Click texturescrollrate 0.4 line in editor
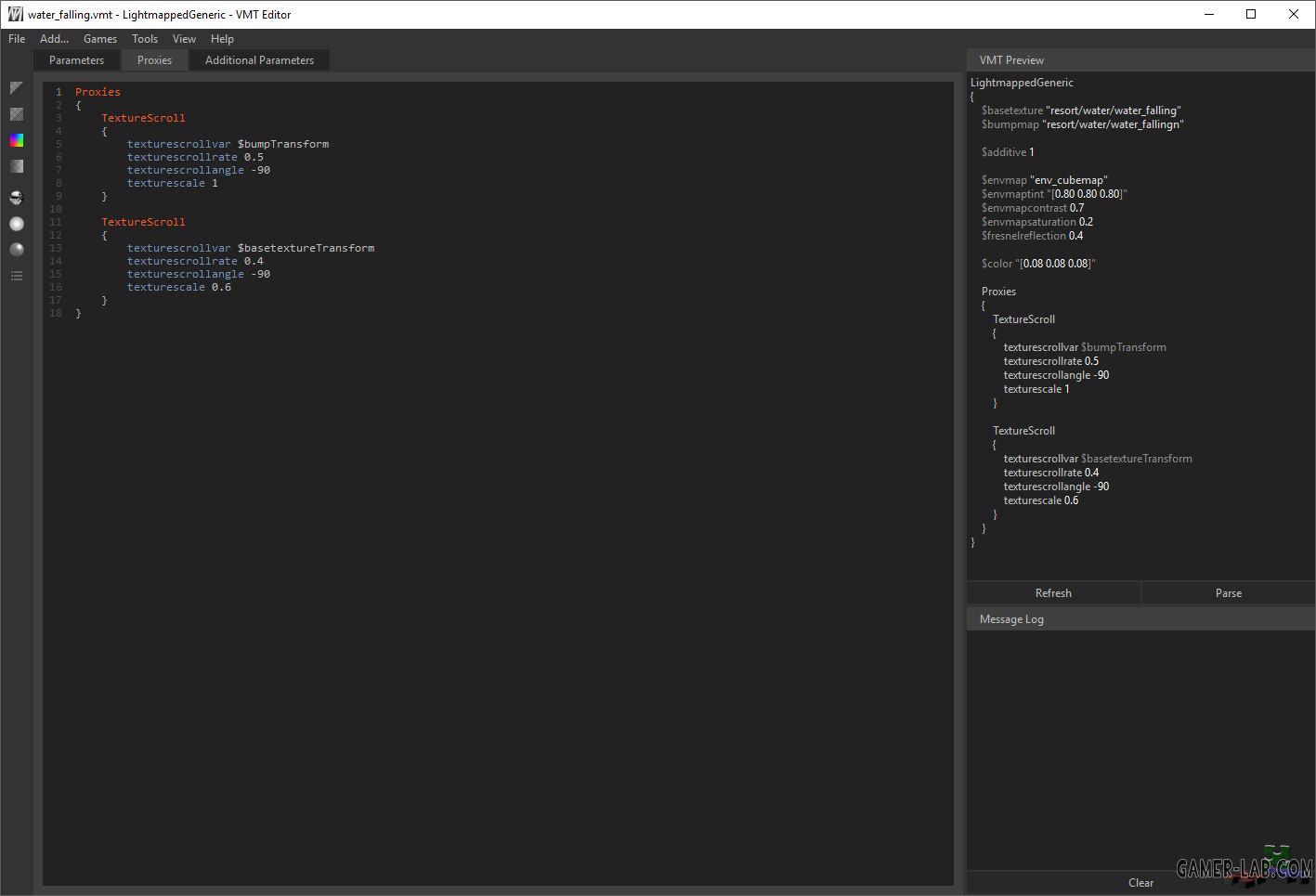This screenshot has width=1316, height=896. click(x=195, y=261)
